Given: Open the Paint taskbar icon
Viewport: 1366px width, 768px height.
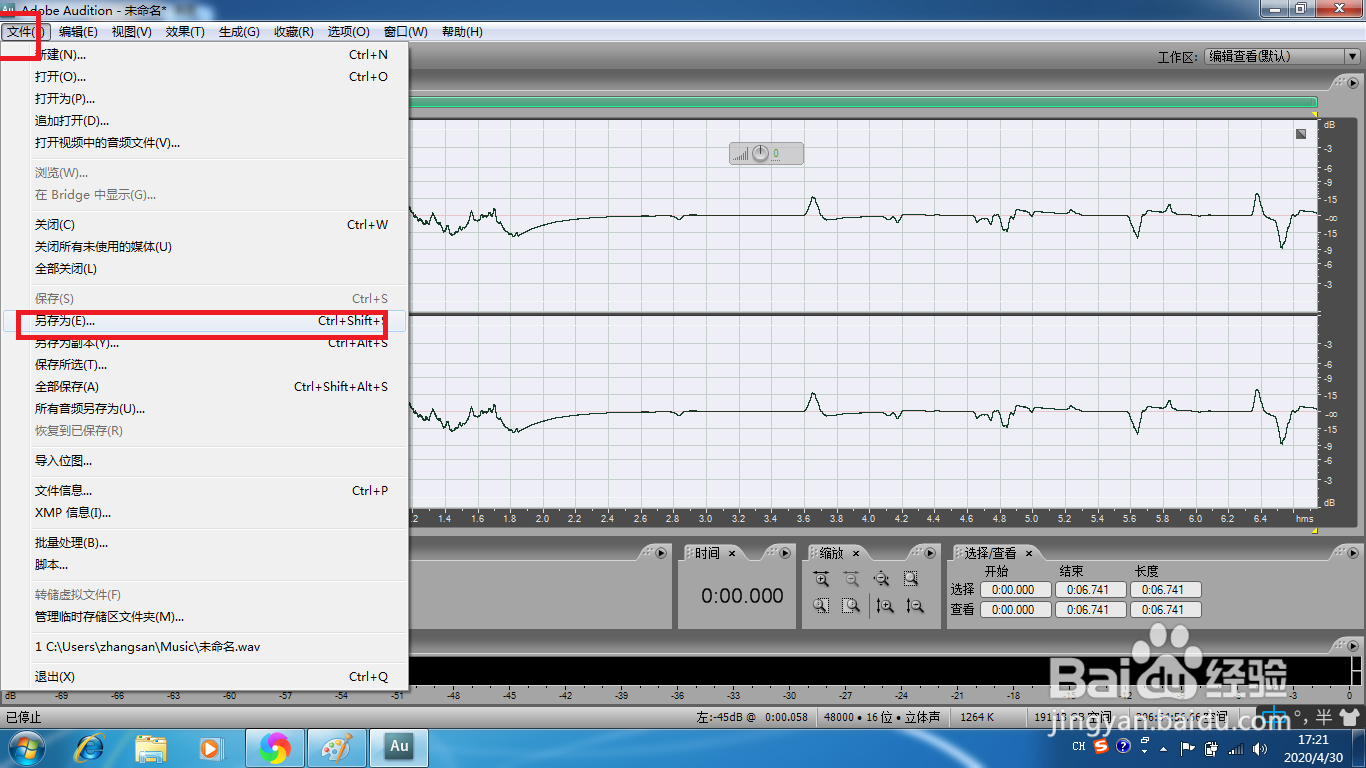Looking at the screenshot, I should [337, 747].
